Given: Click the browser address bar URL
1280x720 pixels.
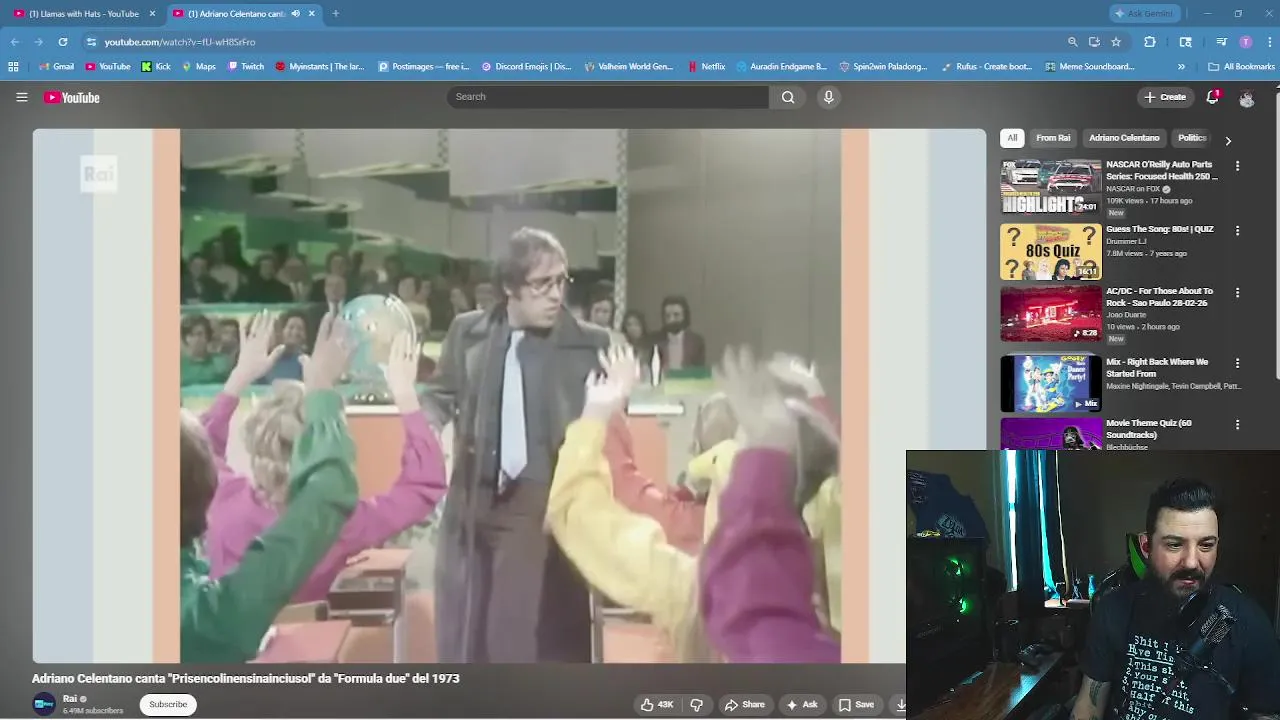Looking at the screenshot, I should click(x=180, y=42).
